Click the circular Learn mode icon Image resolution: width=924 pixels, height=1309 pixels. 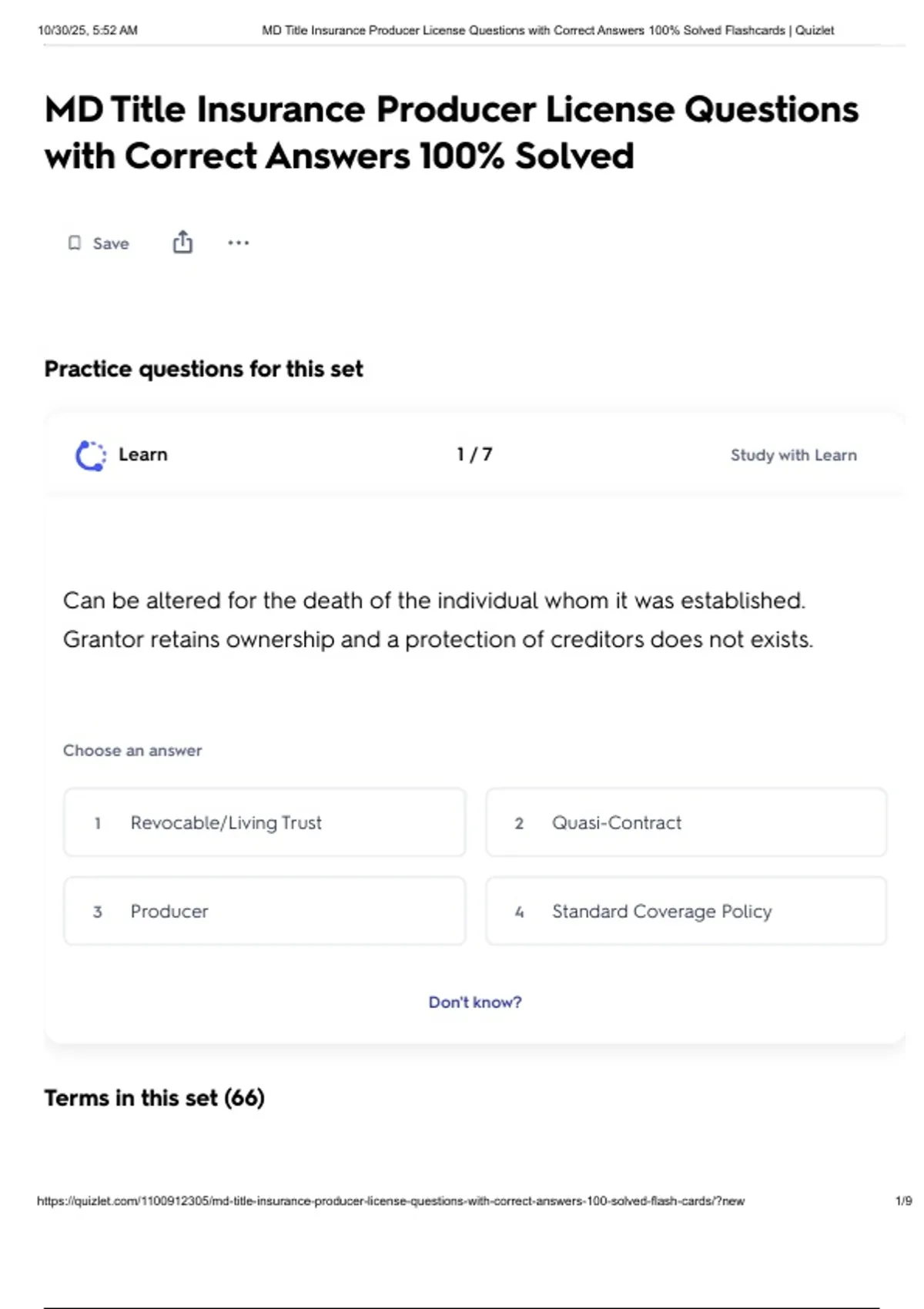[x=90, y=455]
